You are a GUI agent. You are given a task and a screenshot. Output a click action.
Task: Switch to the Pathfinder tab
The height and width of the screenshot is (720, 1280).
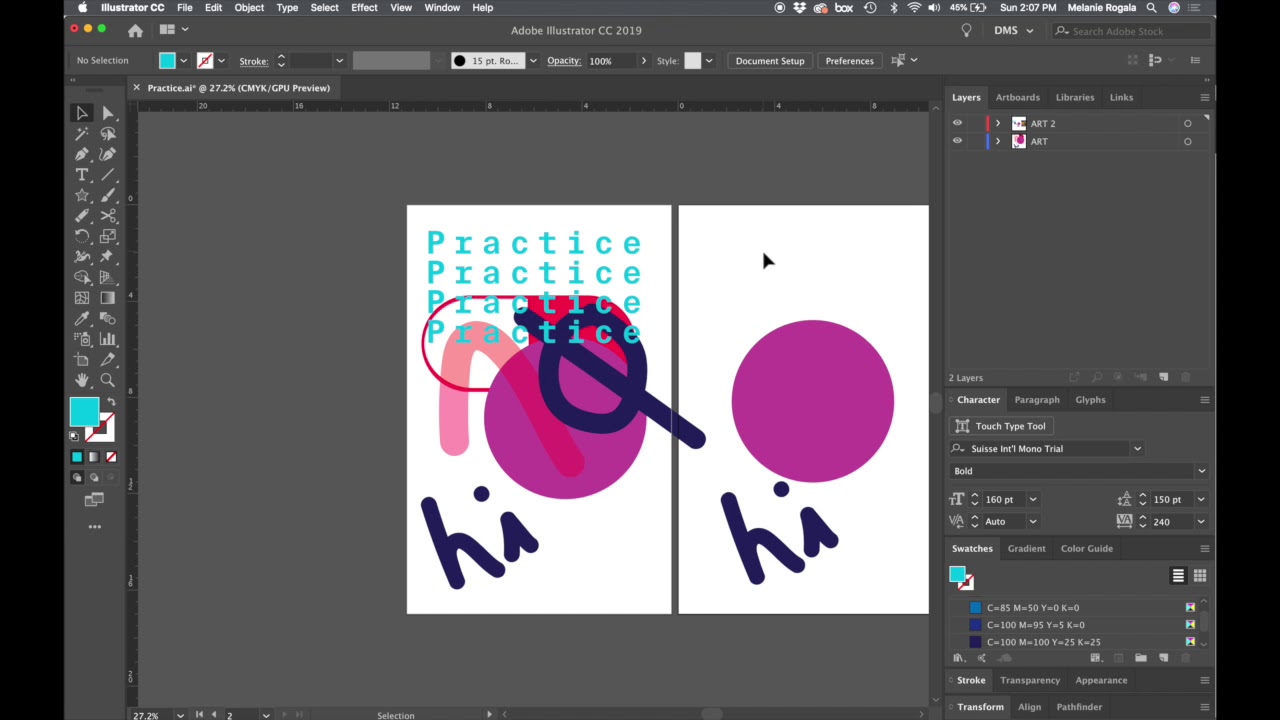[x=1079, y=707]
